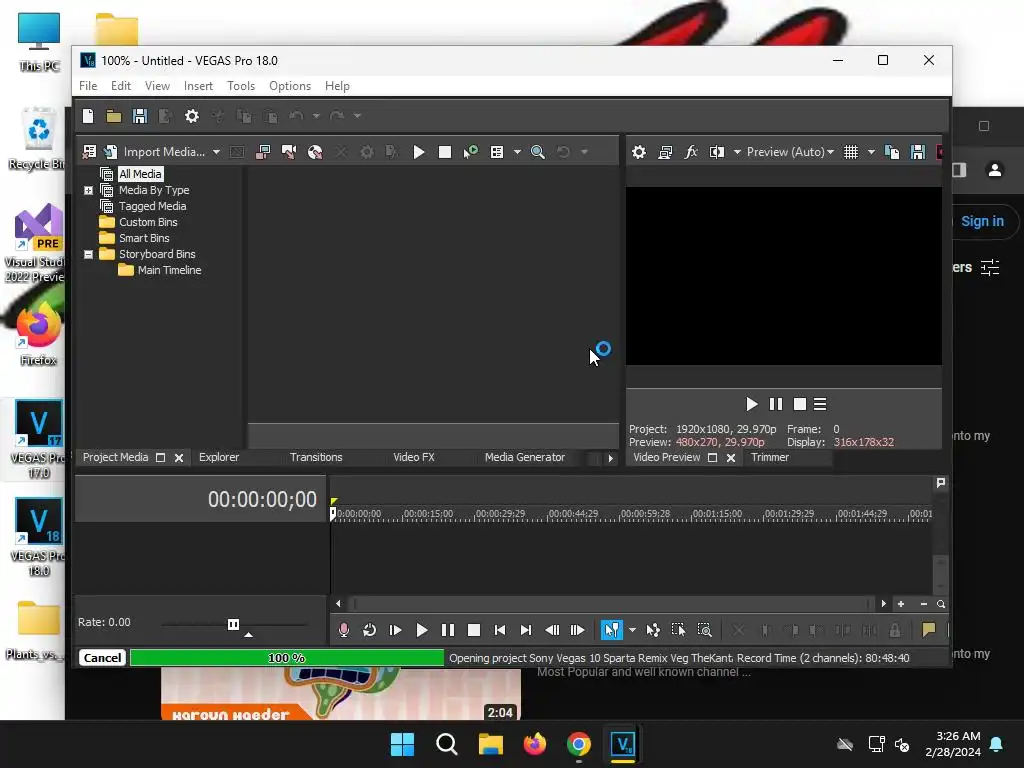1024x768 pixels.
Task: Toggle the preview Overlays grid
Action: (851, 152)
